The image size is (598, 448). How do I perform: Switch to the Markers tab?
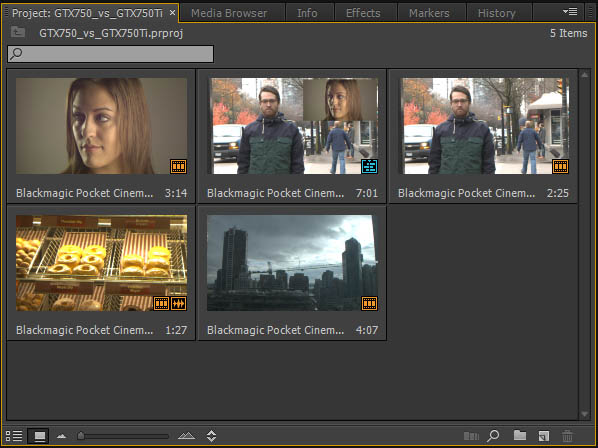click(x=429, y=13)
